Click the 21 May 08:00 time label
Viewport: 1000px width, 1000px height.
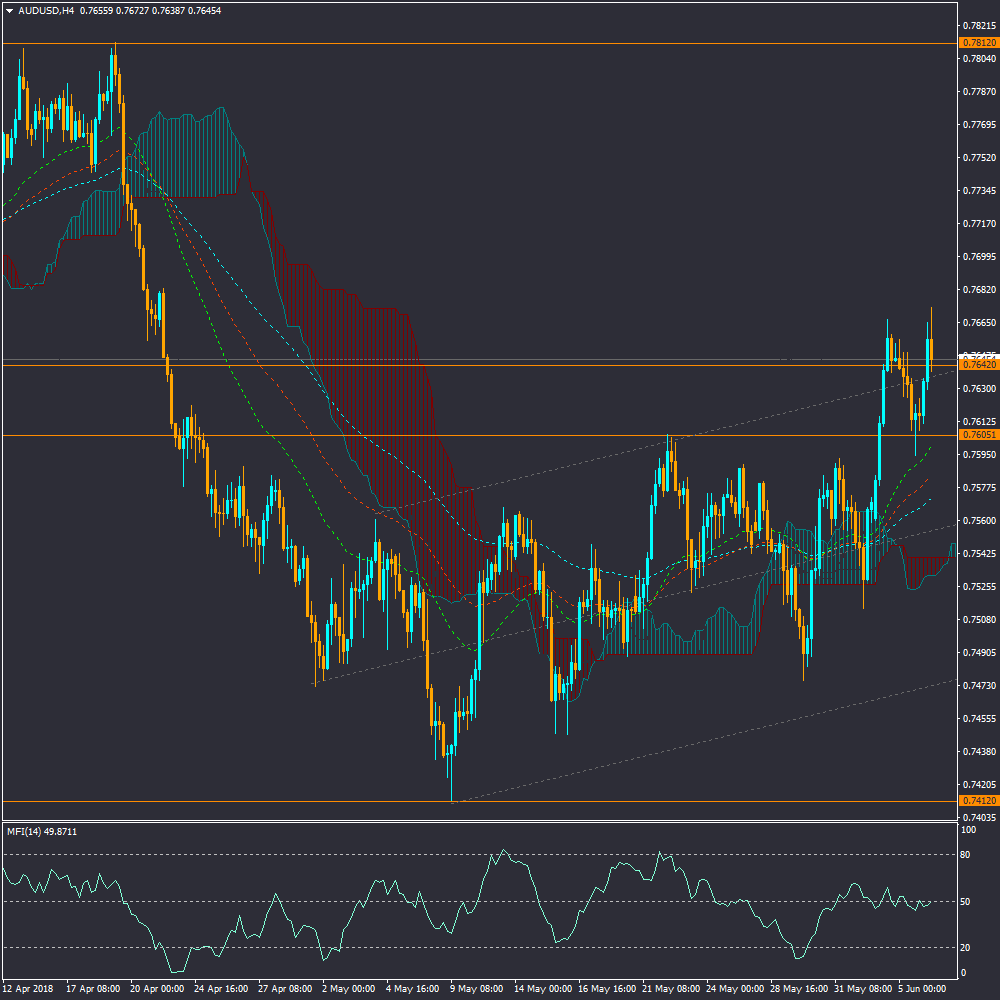[669, 988]
